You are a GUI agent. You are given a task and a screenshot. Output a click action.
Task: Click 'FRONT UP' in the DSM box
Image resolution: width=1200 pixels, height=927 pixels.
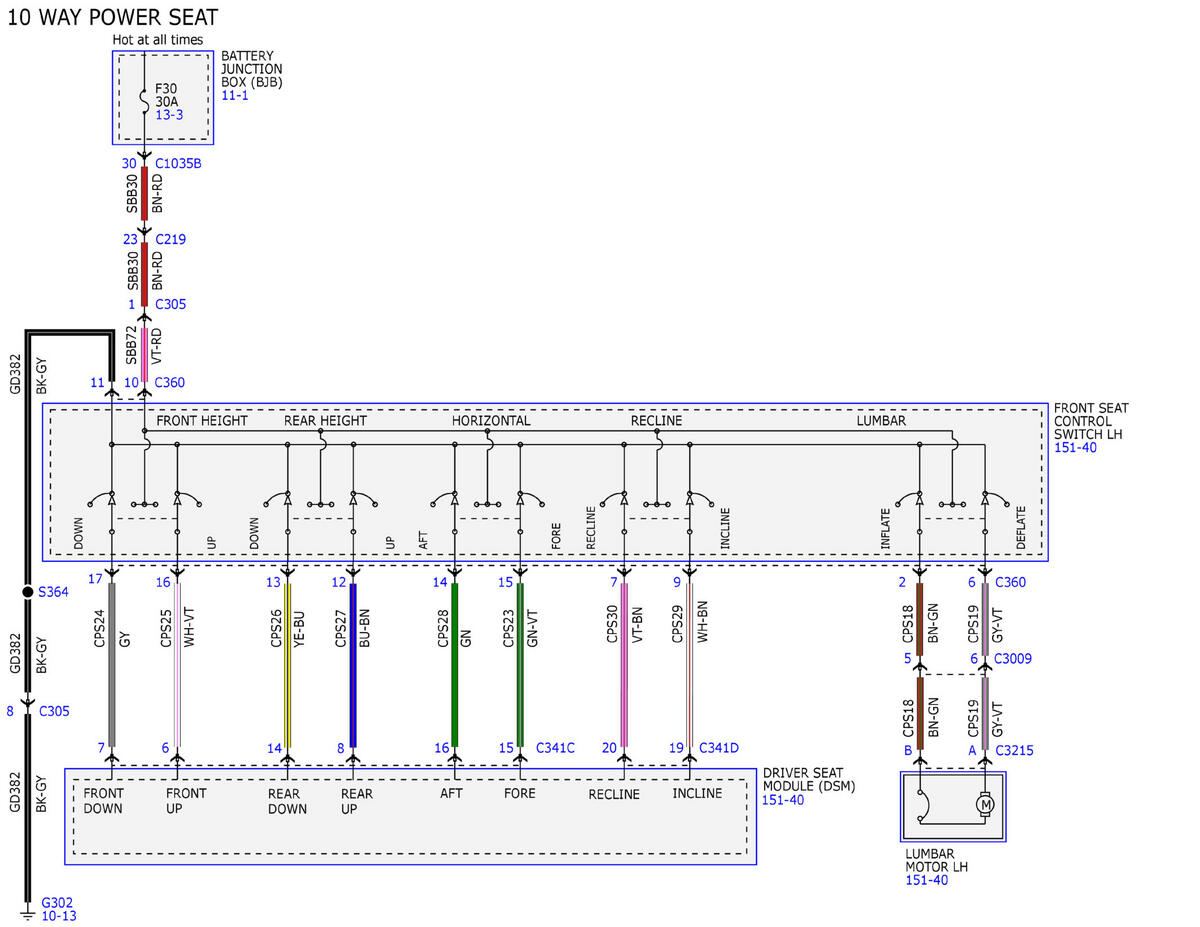click(186, 801)
